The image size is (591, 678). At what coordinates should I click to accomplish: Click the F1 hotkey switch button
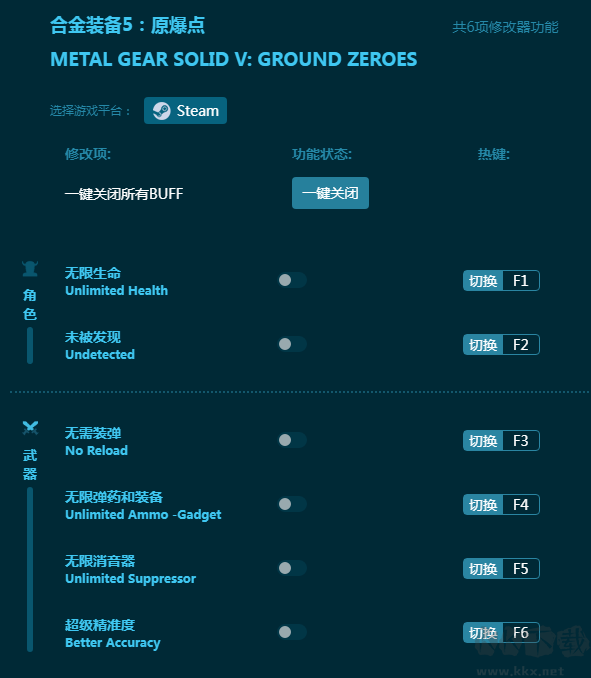tap(483, 281)
